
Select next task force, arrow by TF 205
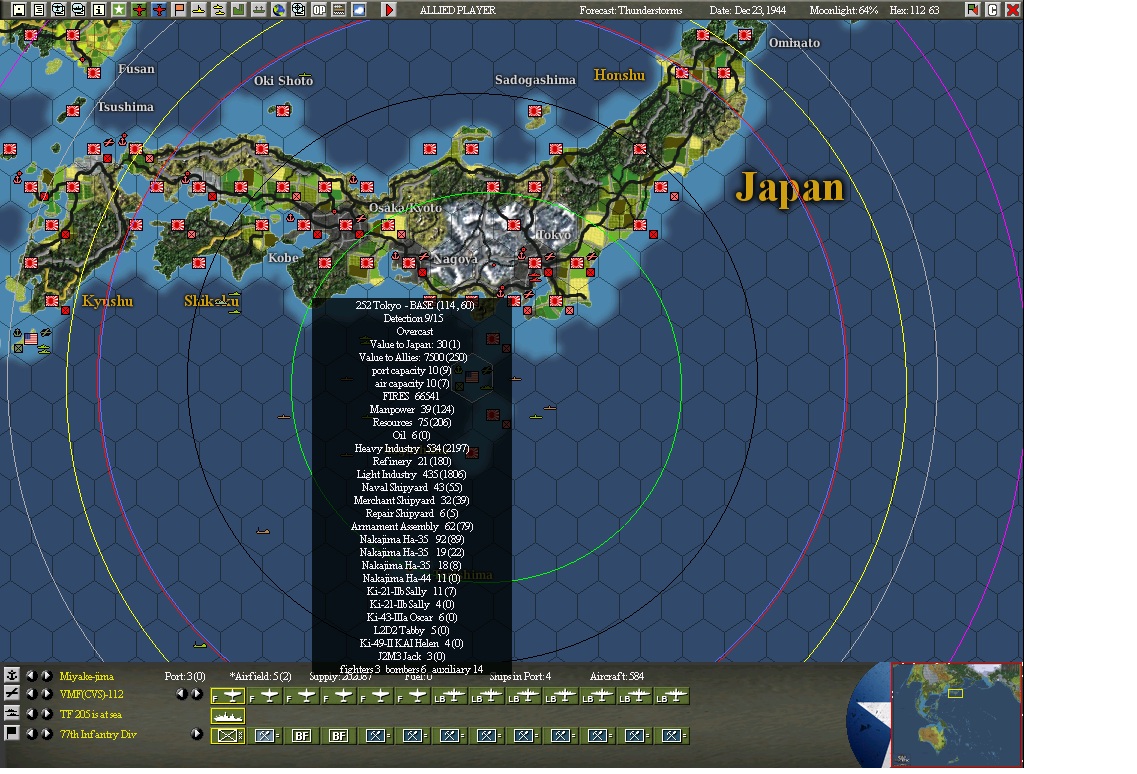46,714
